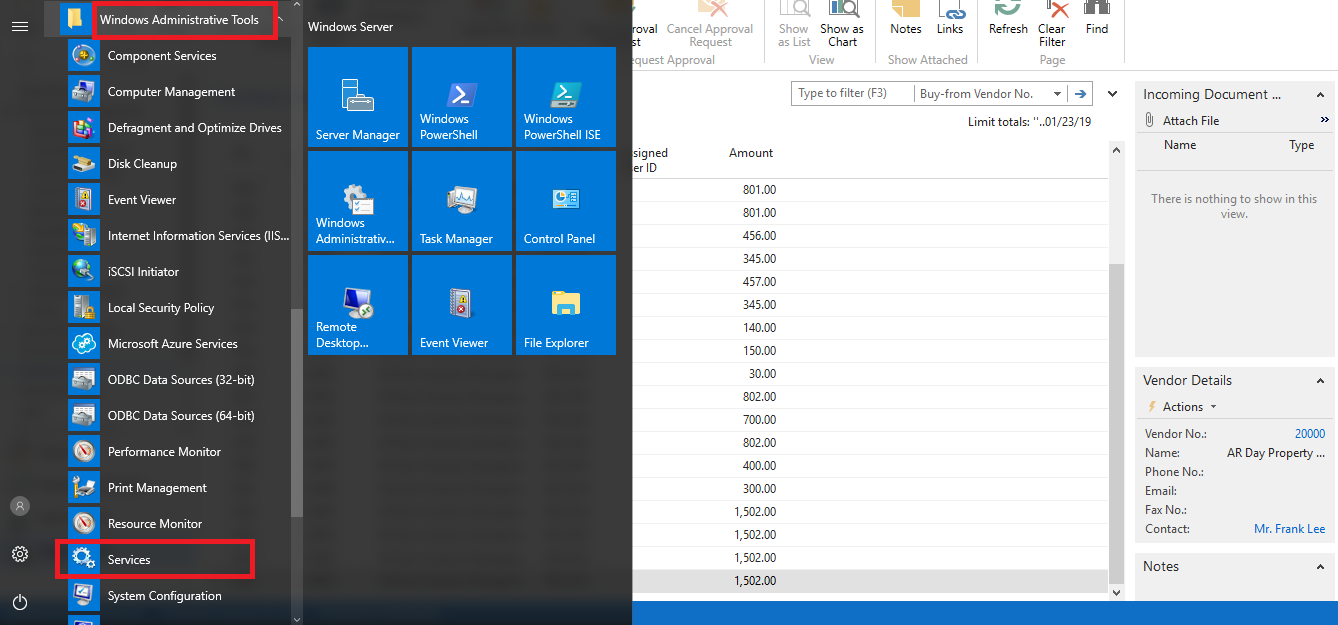1338x625 pixels.
Task: Click Clear Filter in the ribbon
Action: click(x=1052, y=25)
